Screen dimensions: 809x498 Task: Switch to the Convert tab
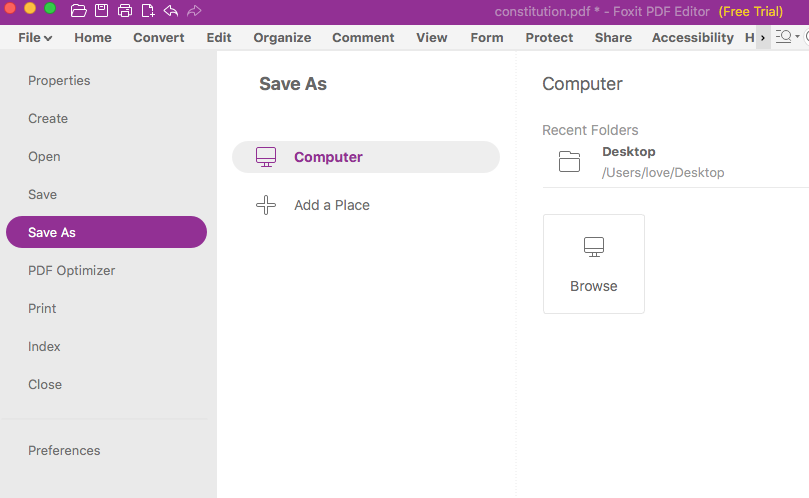tap(159, 38)
